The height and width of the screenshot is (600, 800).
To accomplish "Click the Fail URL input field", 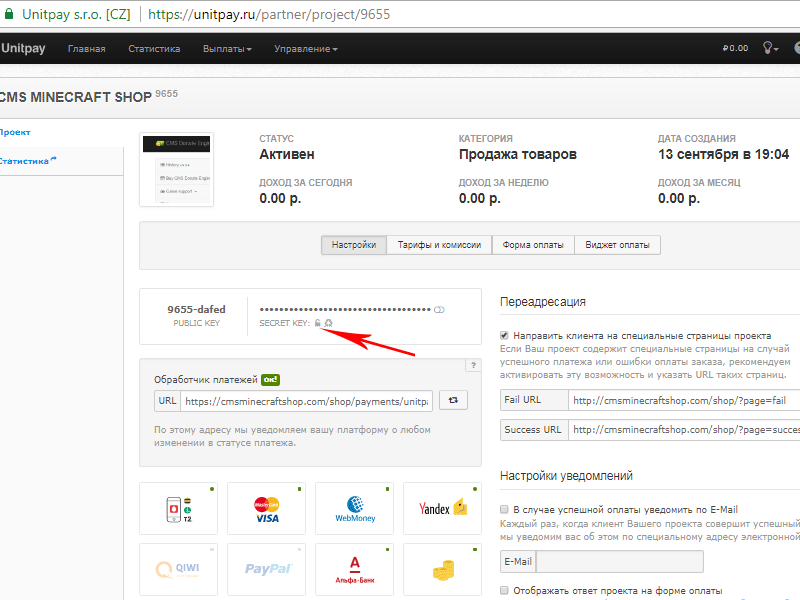I will pos(683,400).
